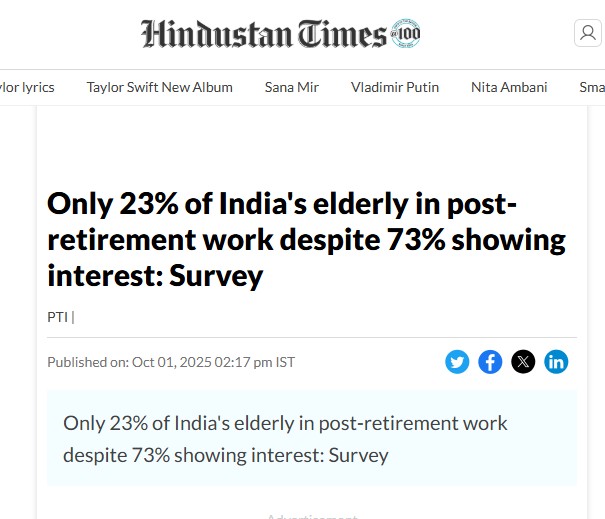Share the article on LinkedIn
The width and height of the screenshot is (605, 519).
(x=556, y=362)
